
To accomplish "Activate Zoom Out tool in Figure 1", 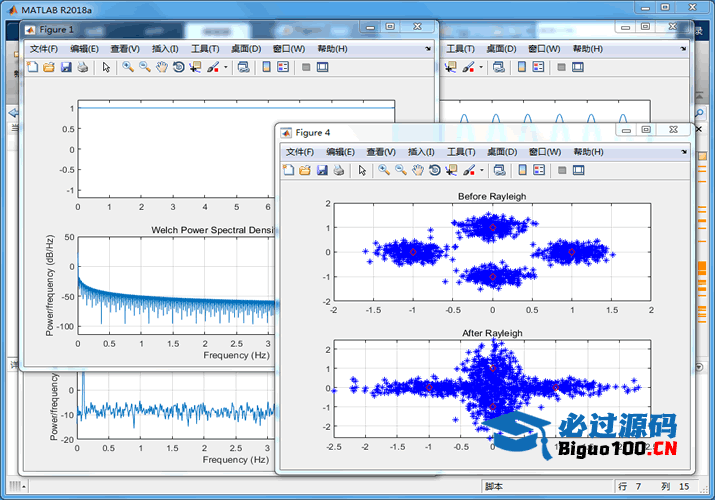I will coord(145,67).
